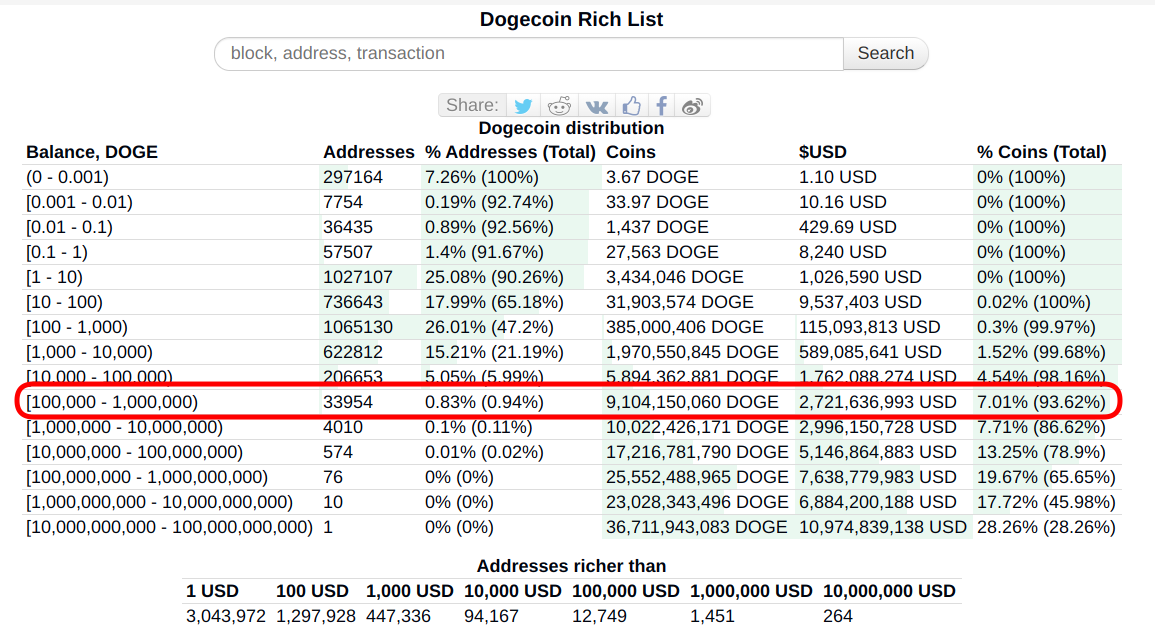Click the Search button

(x=885, y=54)
